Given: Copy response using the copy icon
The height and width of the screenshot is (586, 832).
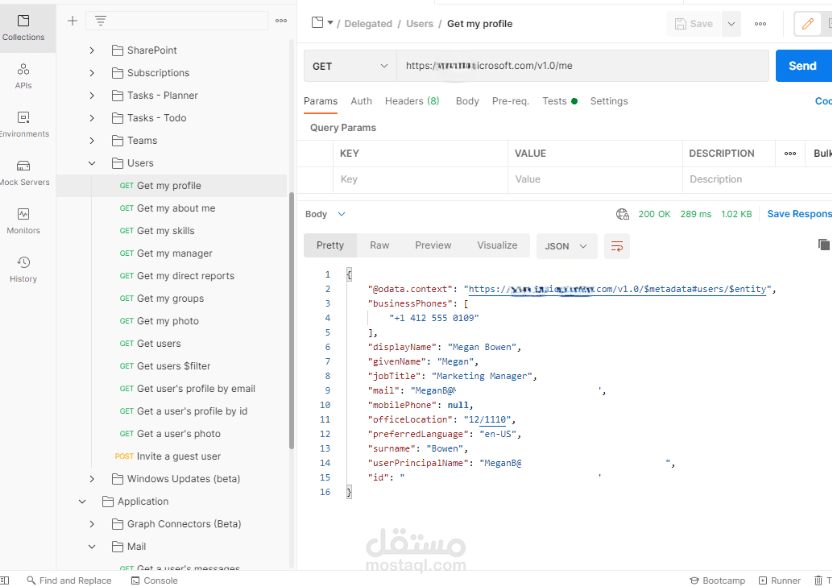Looking at the screenshot, I should coord(824,244).
